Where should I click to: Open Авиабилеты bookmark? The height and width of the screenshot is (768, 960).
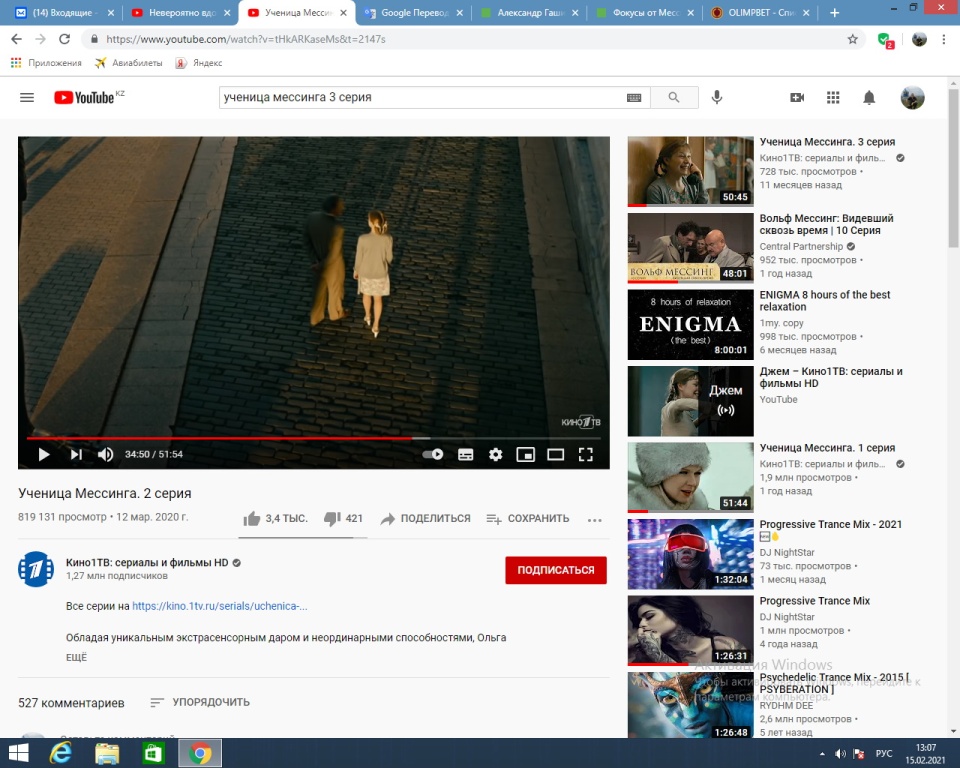(129, 62)
